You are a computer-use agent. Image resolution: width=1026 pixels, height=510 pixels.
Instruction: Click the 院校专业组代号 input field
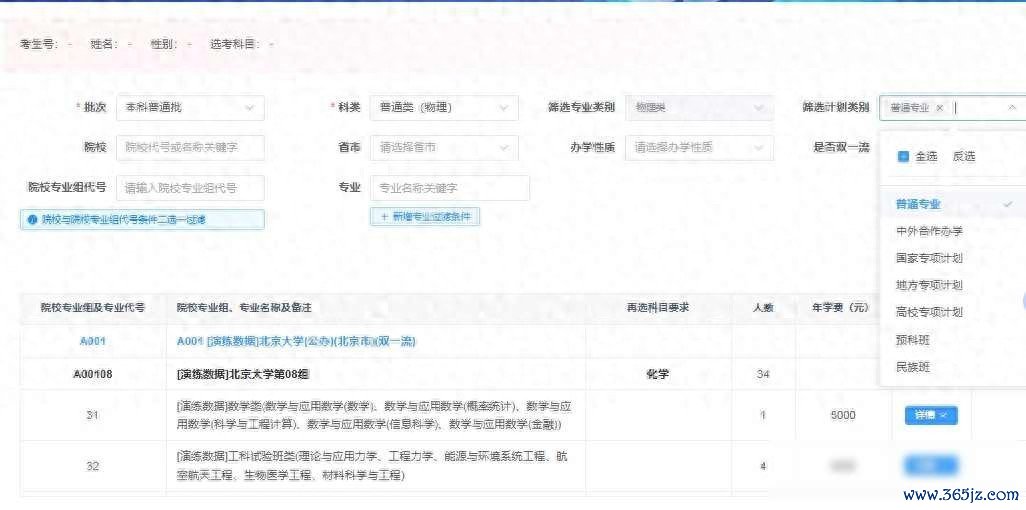click(x=190, y=188)
